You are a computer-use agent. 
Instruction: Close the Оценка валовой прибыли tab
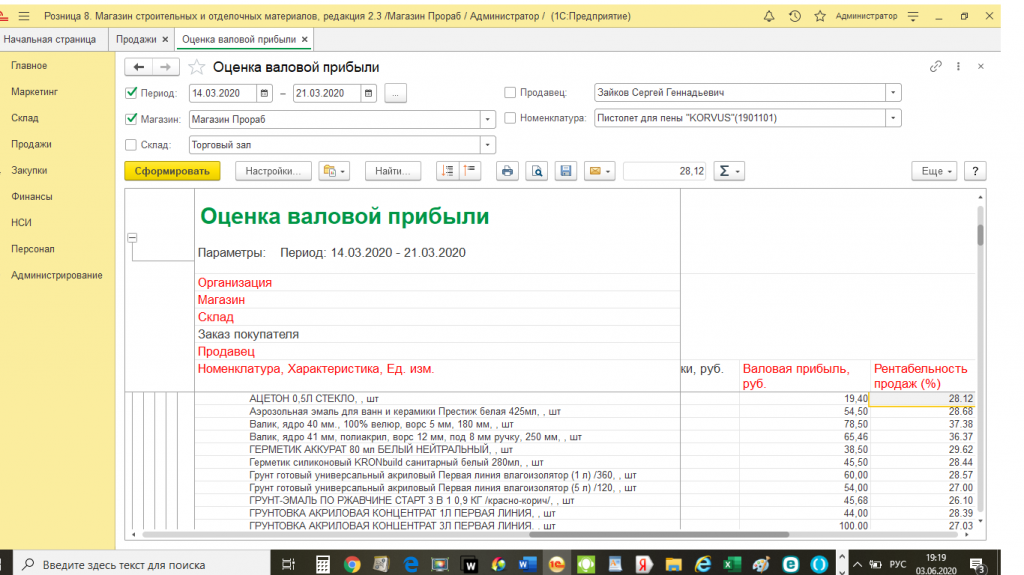tap(304, 39)
